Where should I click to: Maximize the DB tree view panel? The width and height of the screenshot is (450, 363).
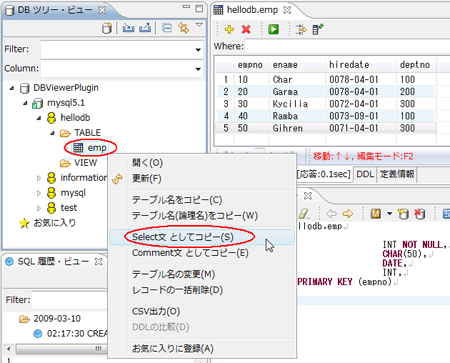tap(199, 9)
